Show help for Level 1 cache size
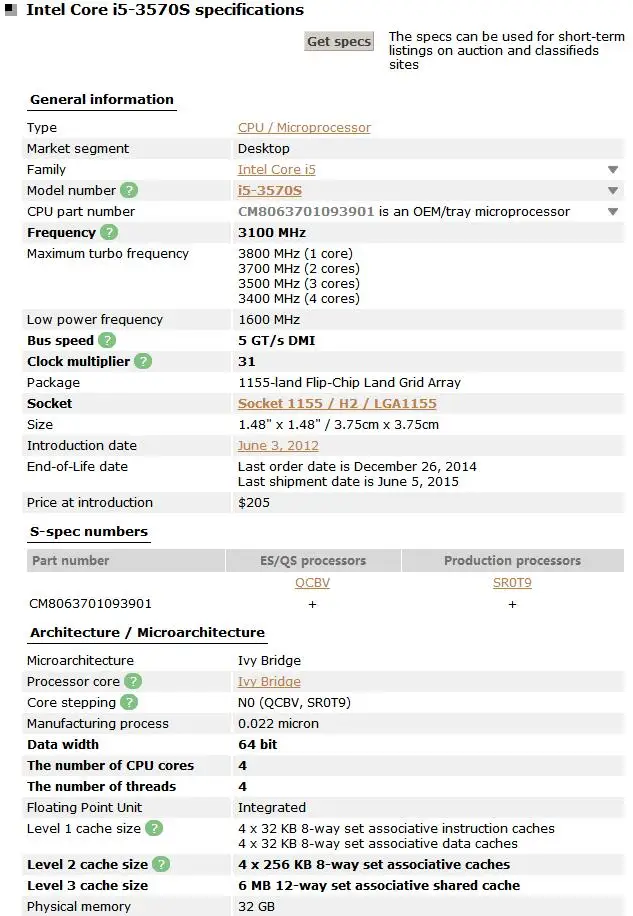Screen dimensions: 633x916 click(x=153, y=828)
